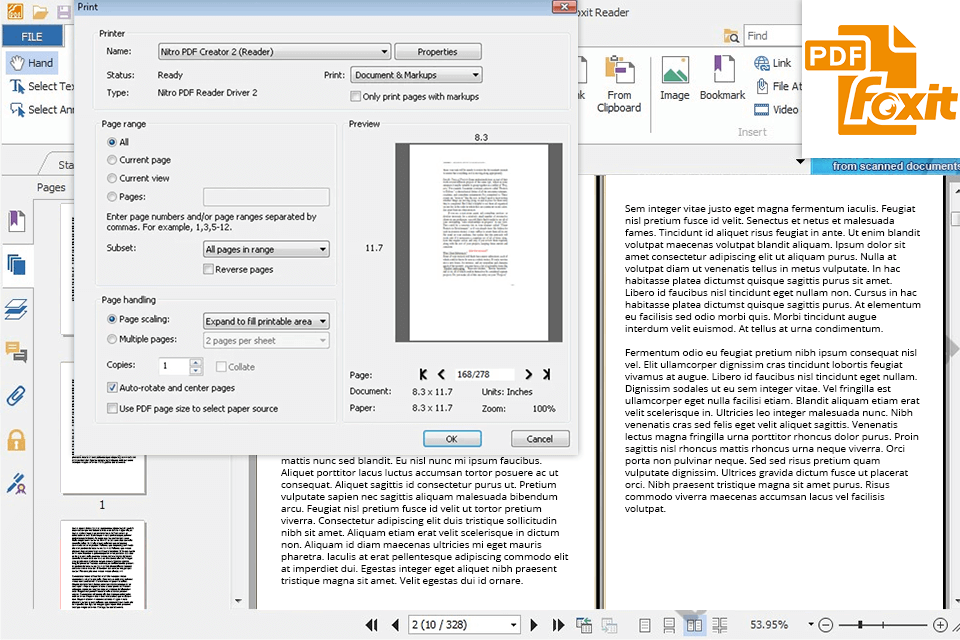This screenshot has width=960, height=640.
Task: Click the Pages range input field
Action: click(266, 197)
